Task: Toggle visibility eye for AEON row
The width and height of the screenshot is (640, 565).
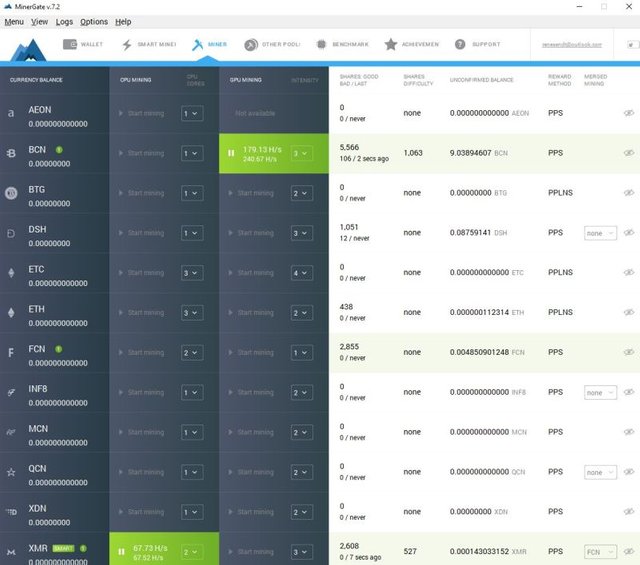Action: click(x=629, y=113)
